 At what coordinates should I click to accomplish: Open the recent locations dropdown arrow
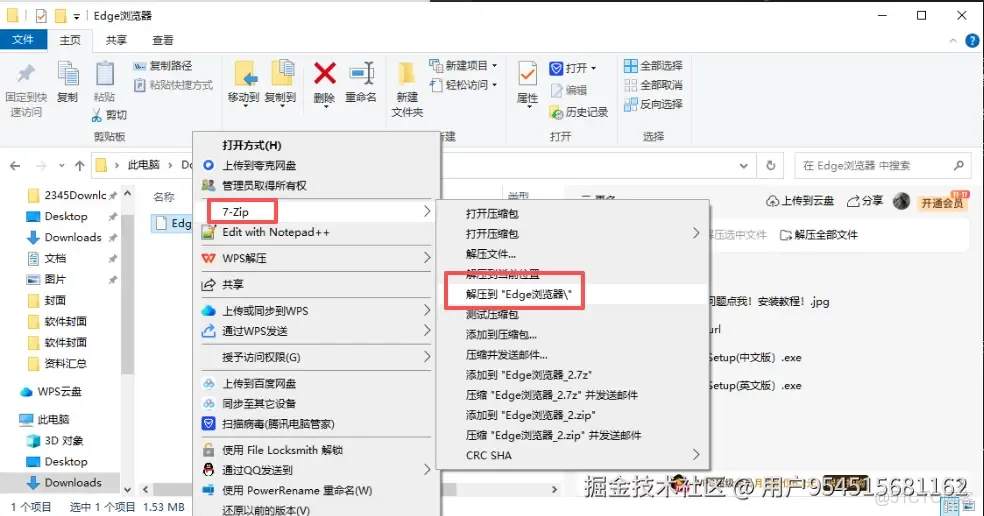(x=62, y=166)
